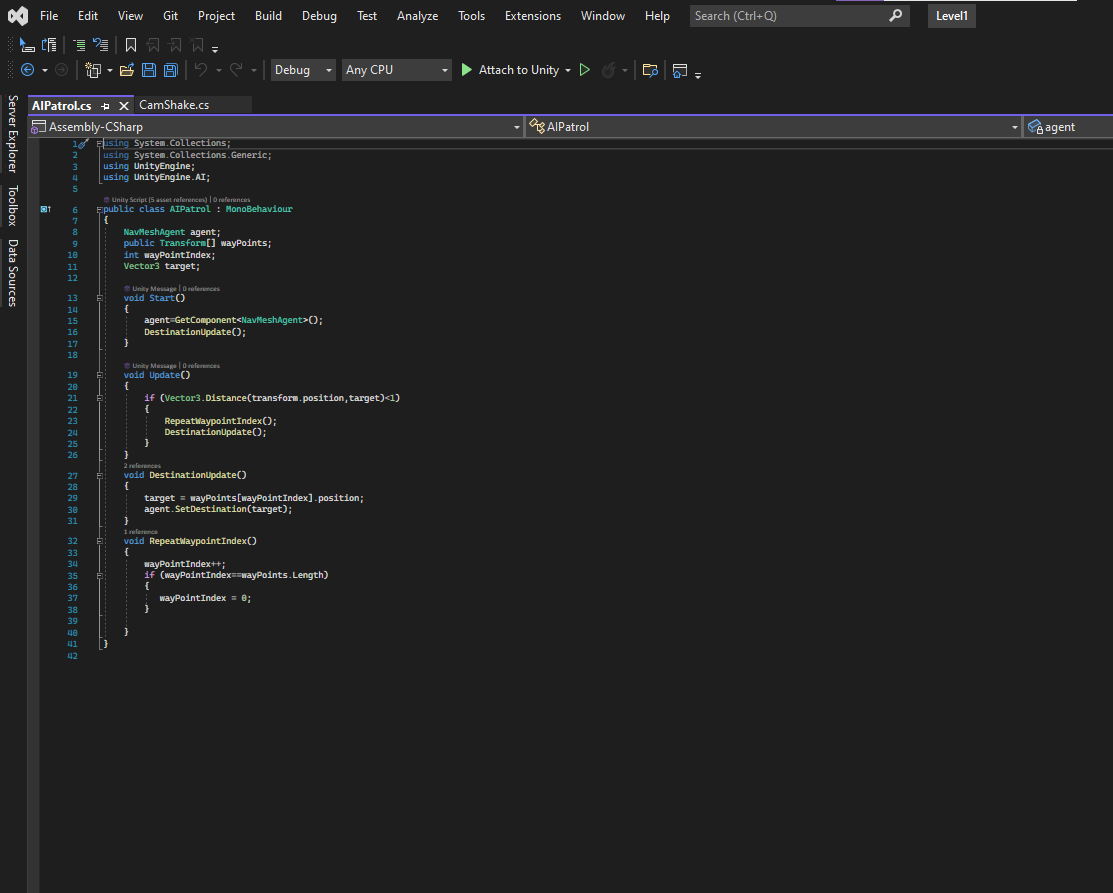
Task: Collapse the AIPatrol class region
Action: (97, 208)
